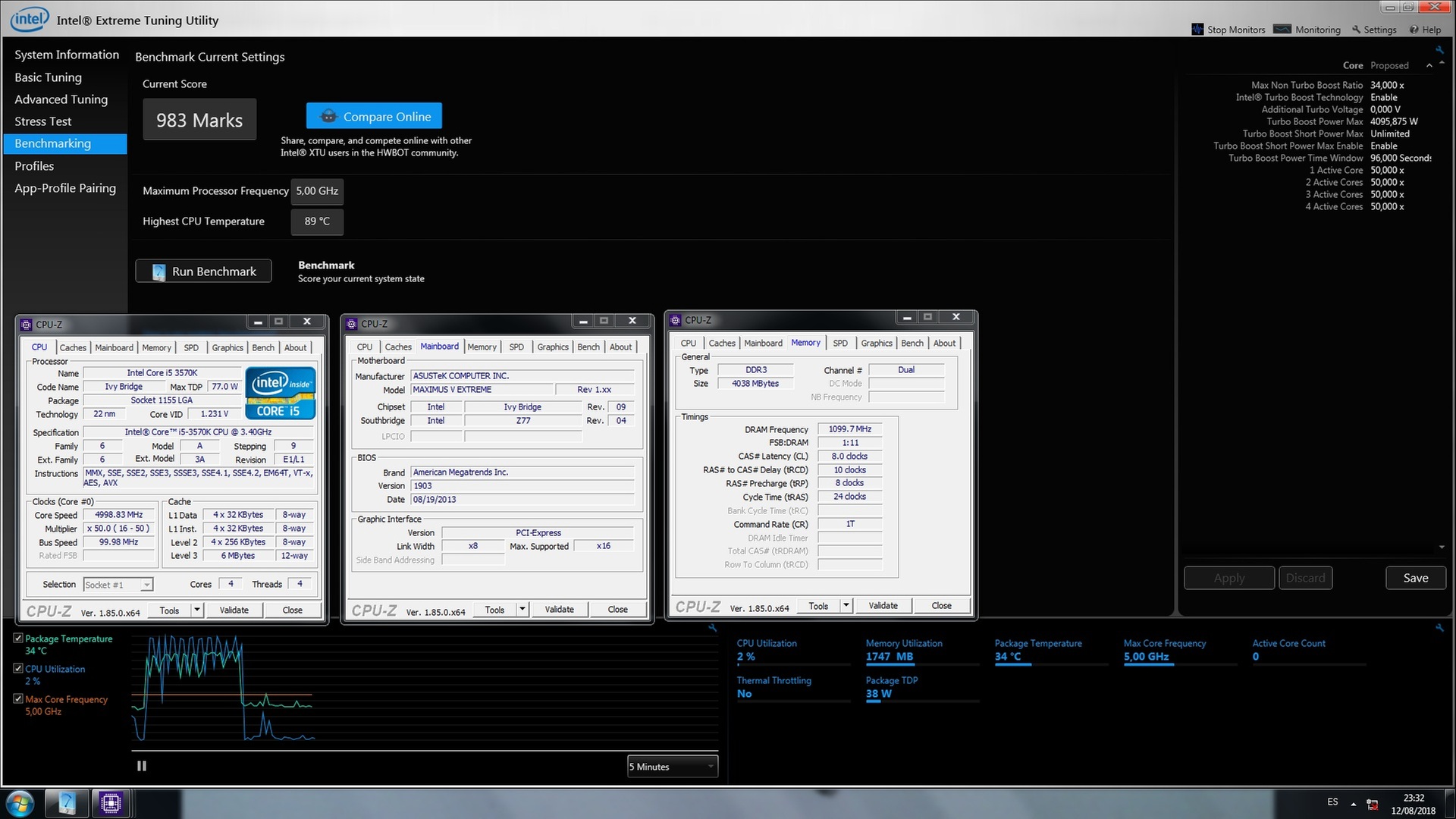This screenshot has width=1456, height=819.
Task: Open App-Profile Pairing section
Action: pyautogui.click(x=65, y=188)
